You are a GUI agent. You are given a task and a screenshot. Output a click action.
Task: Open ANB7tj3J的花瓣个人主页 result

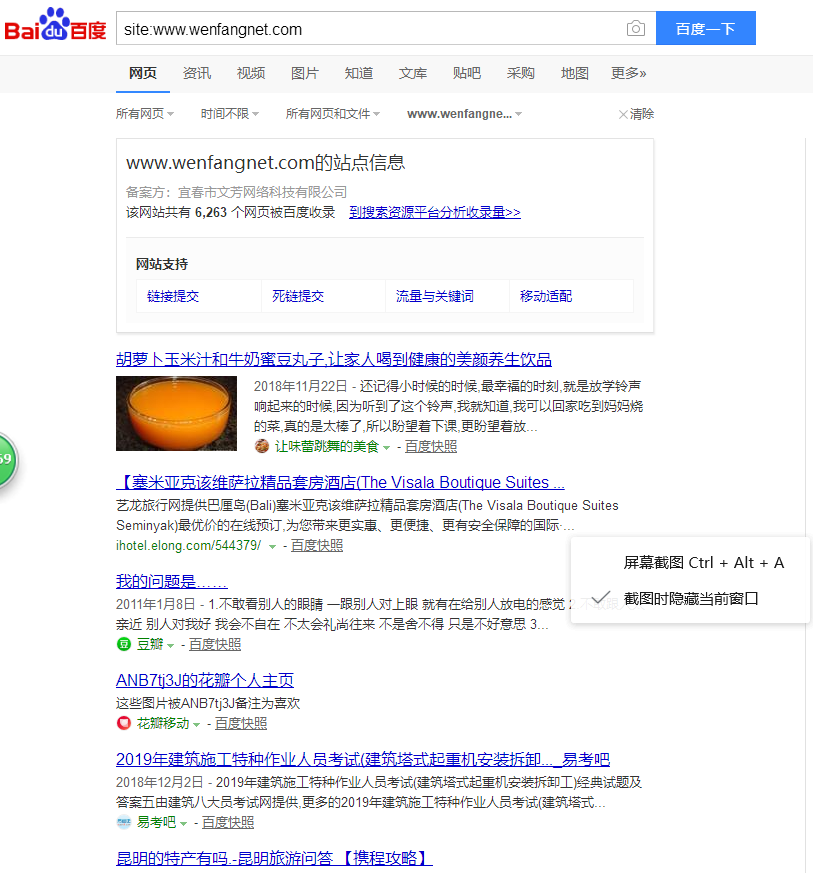204,680
